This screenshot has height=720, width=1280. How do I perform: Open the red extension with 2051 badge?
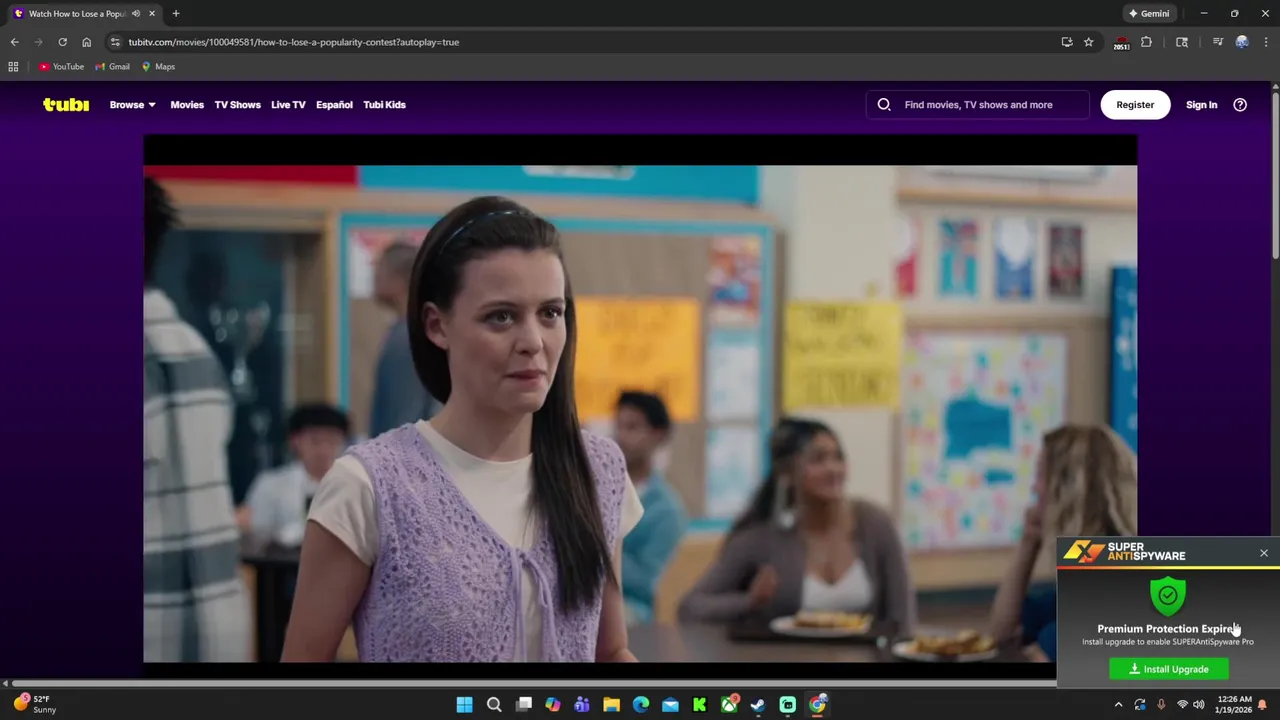(1121, 42)
